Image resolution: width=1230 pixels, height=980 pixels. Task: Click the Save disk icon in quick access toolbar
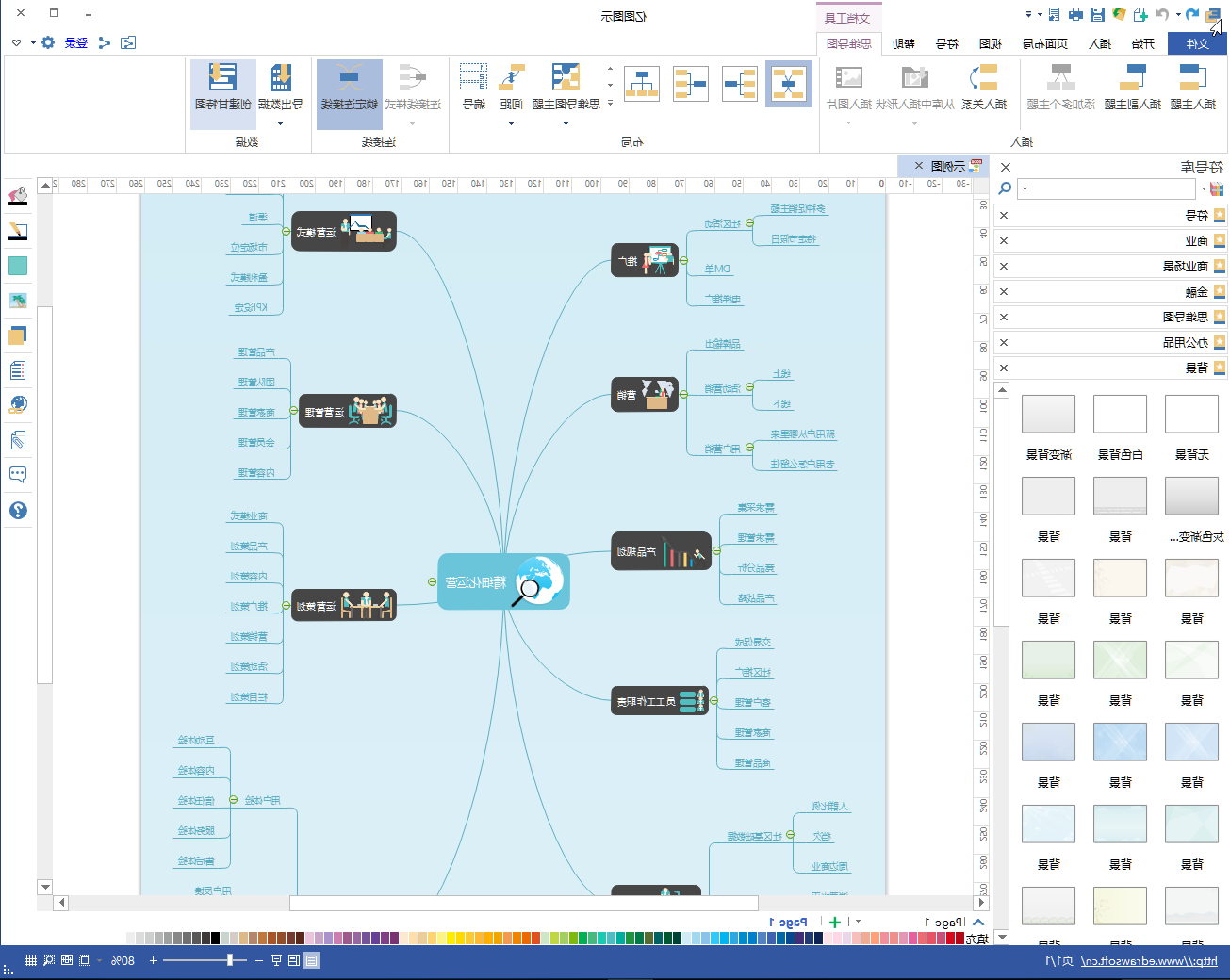tap(1097, 14)
